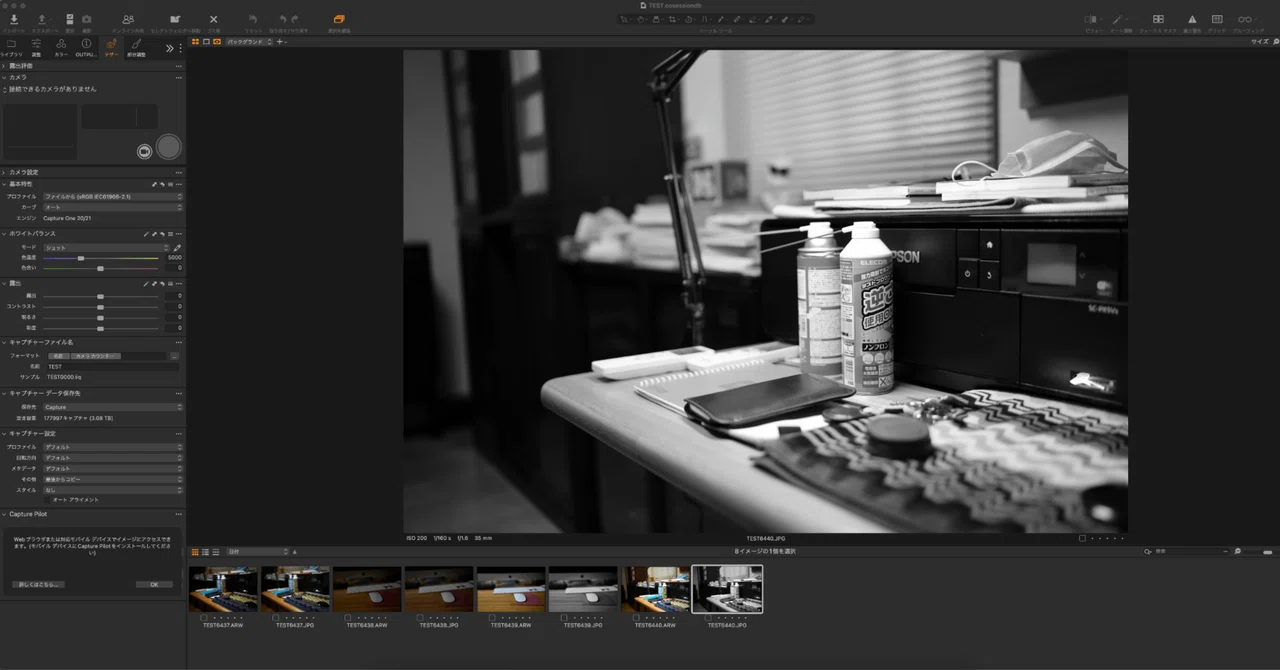
Task: Open the white balance mode dropdown
Action: click(107, 247)
